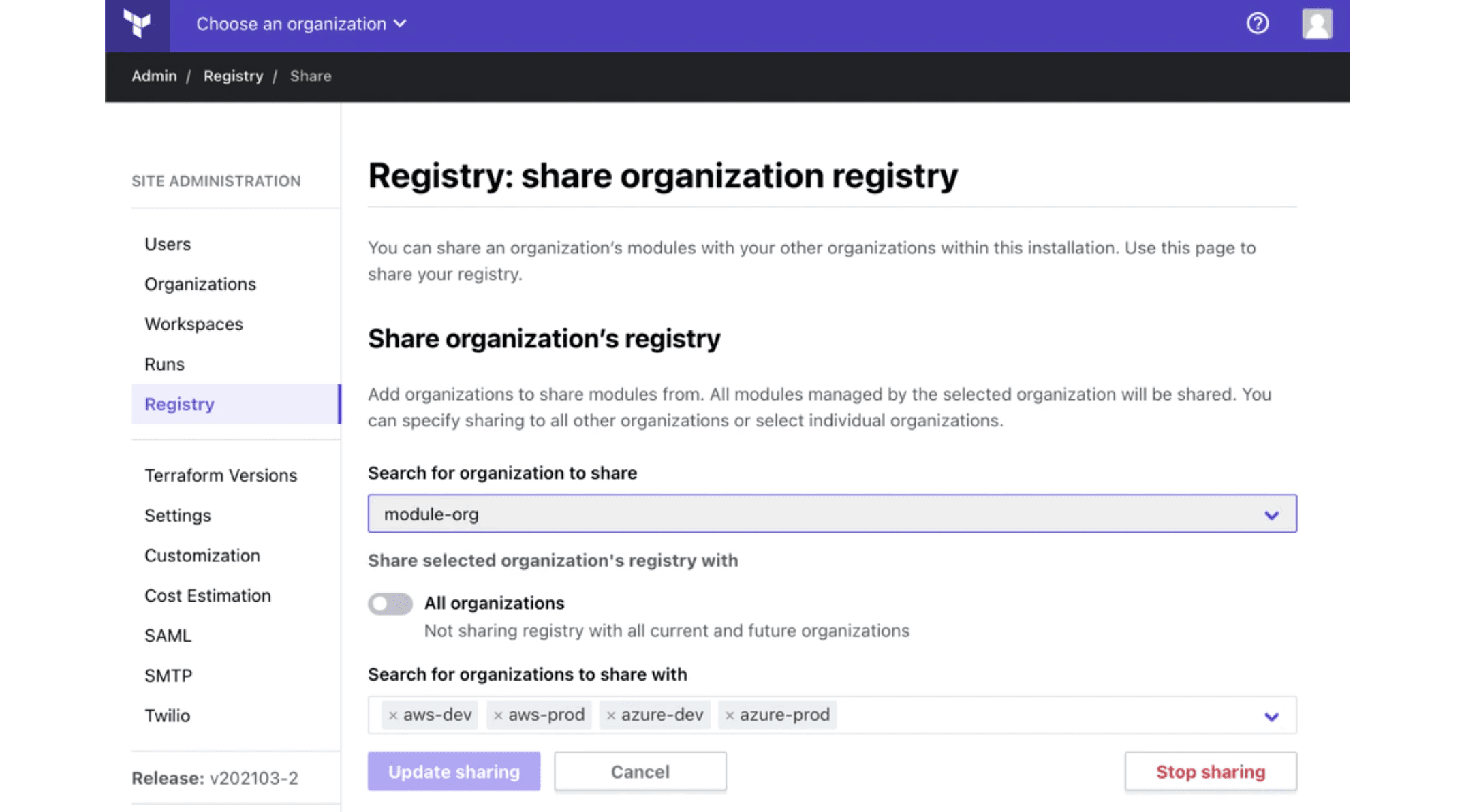Click inside the share-with organizations field
Viewport: 1462px width, 812px height.
coord(1042,715)
